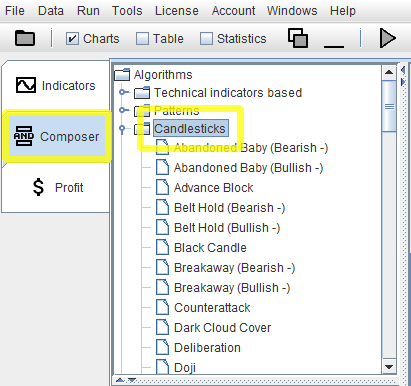Select Abandoned Baby (Bearish -)
Viewport: 411px width, 386px height.
coord(251,148)
